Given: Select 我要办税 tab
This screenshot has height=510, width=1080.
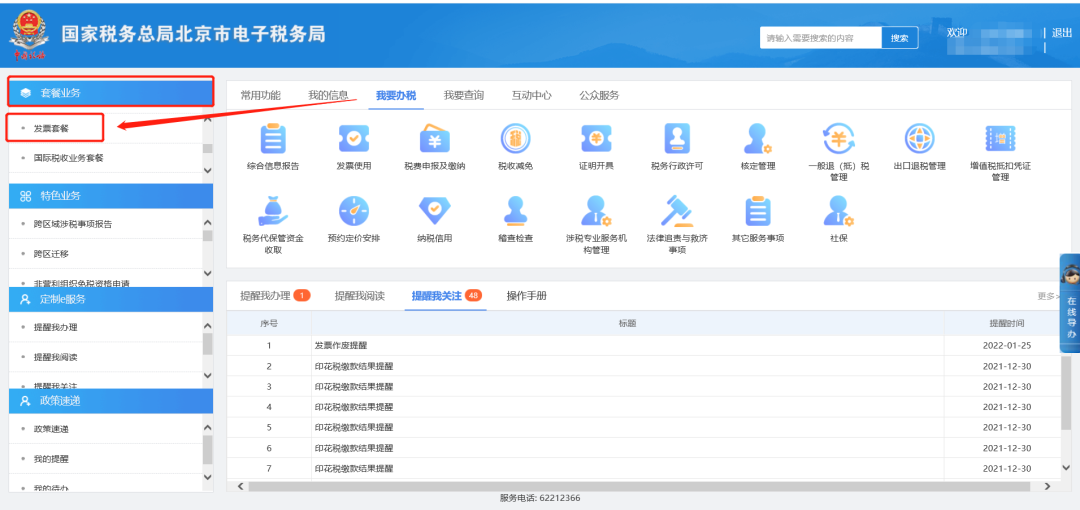Looking at the screenshot, I should [x=396, y=96].
